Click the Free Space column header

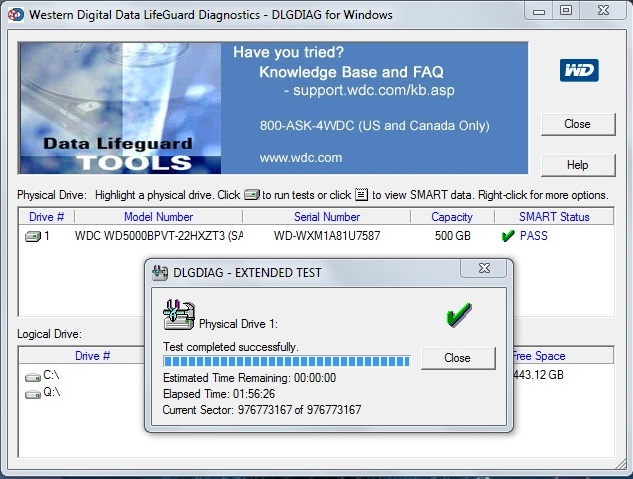539,356
